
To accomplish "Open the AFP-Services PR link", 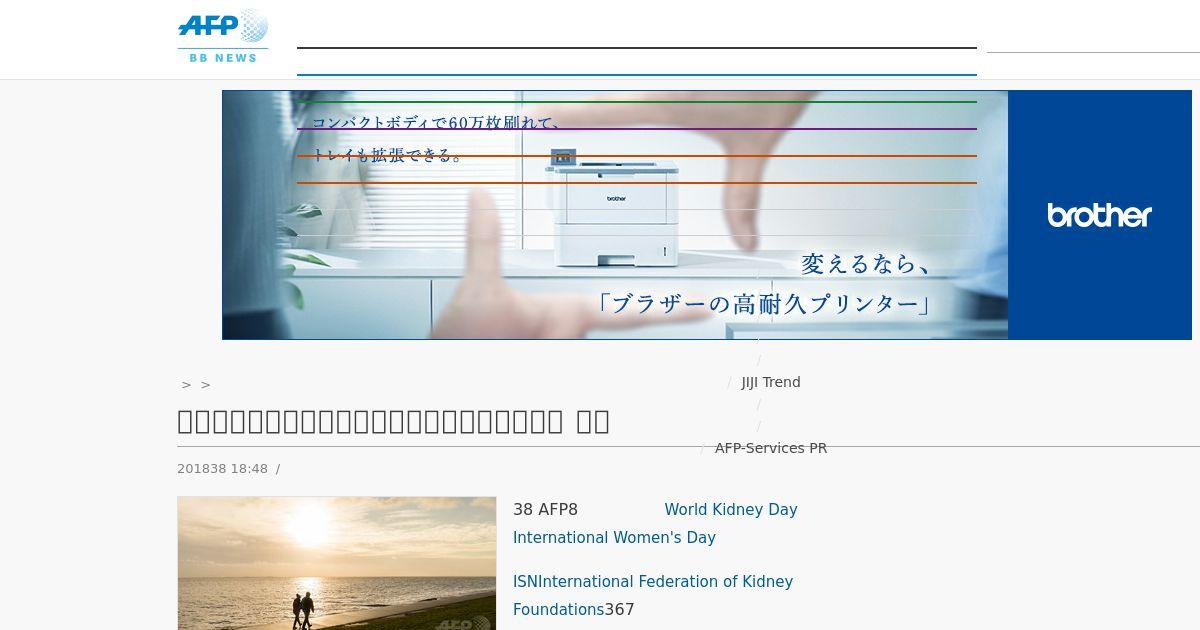I will pos(771,448).
